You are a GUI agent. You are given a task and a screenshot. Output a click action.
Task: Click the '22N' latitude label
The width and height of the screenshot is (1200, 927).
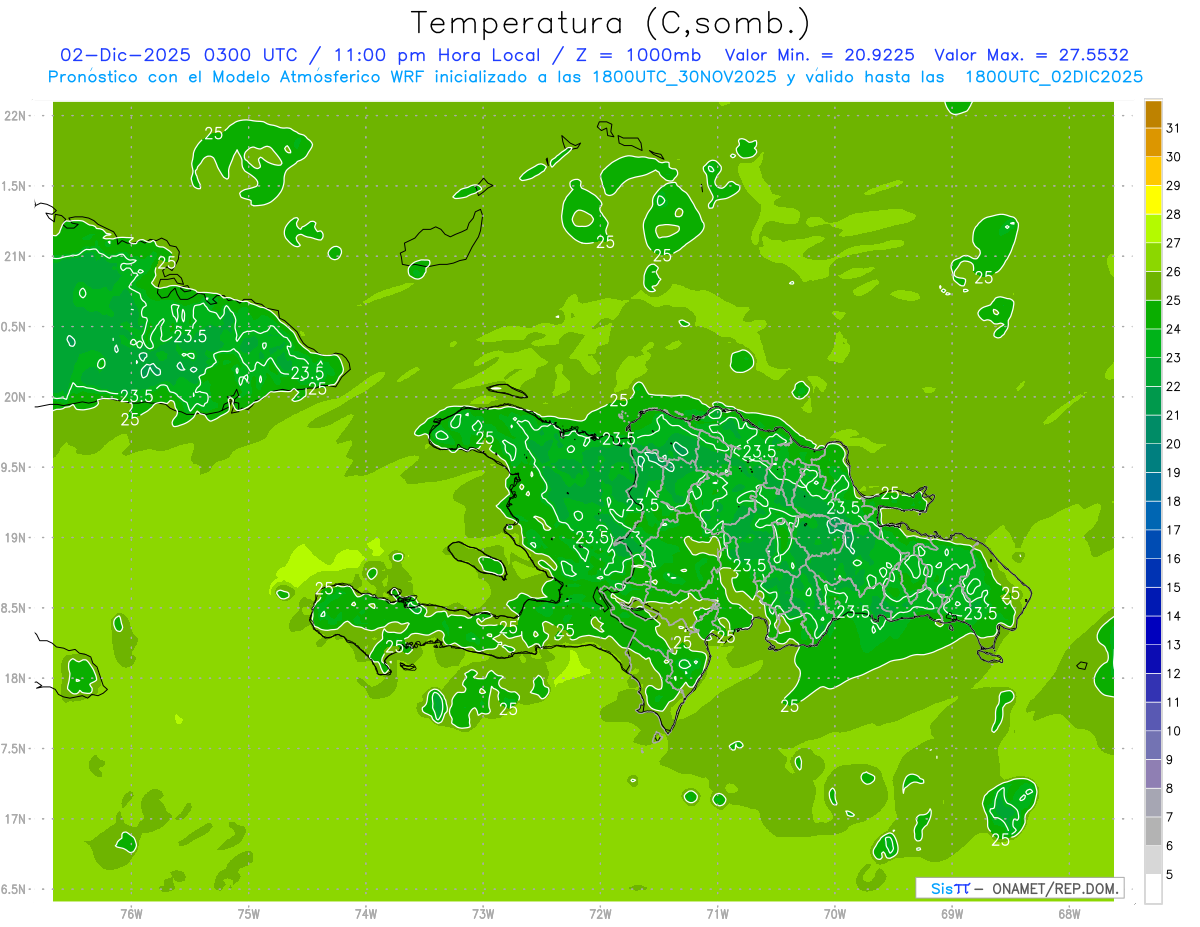click(16, 116)
